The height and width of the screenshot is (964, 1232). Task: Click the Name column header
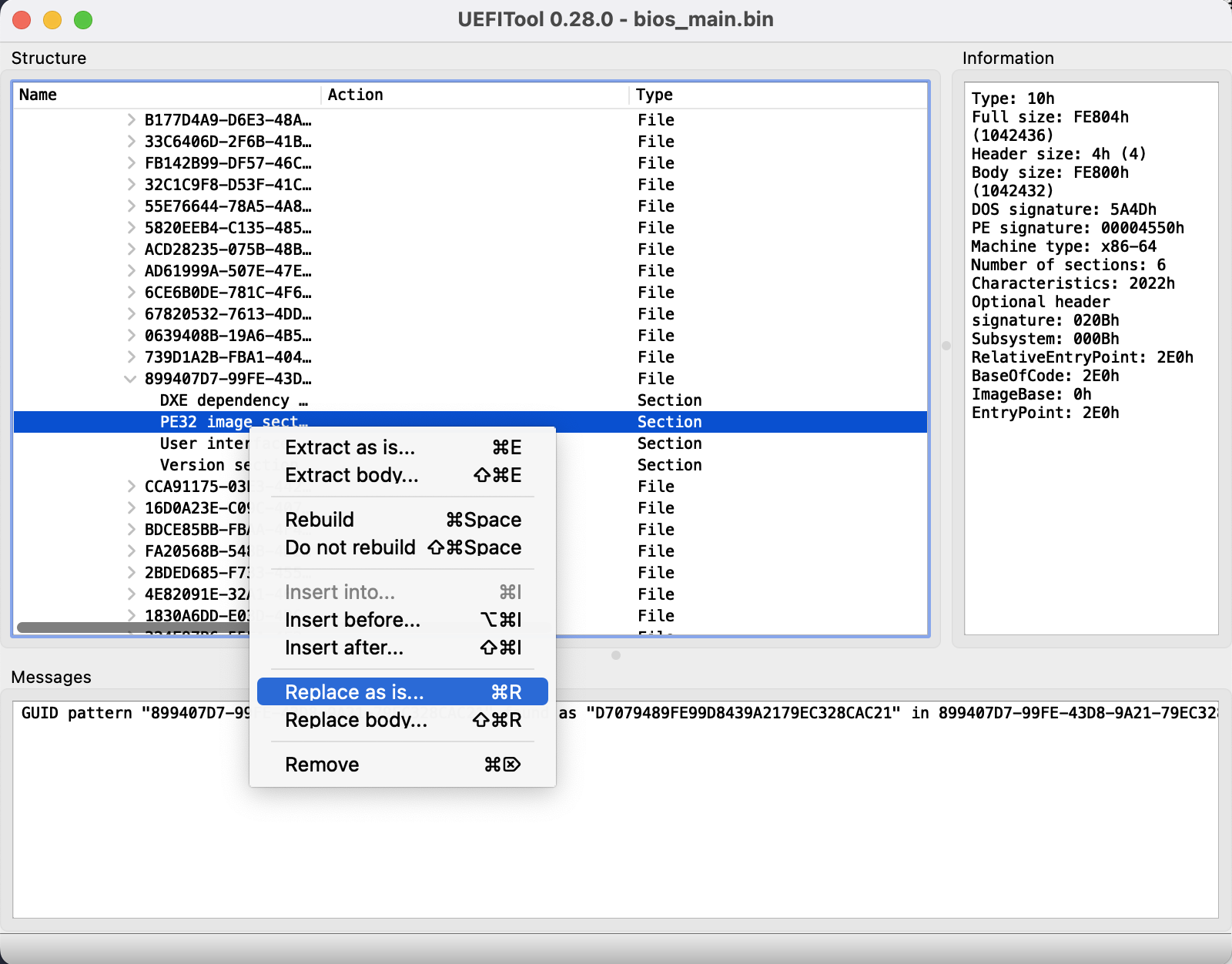pyautogui.click(x=167, y=95)
